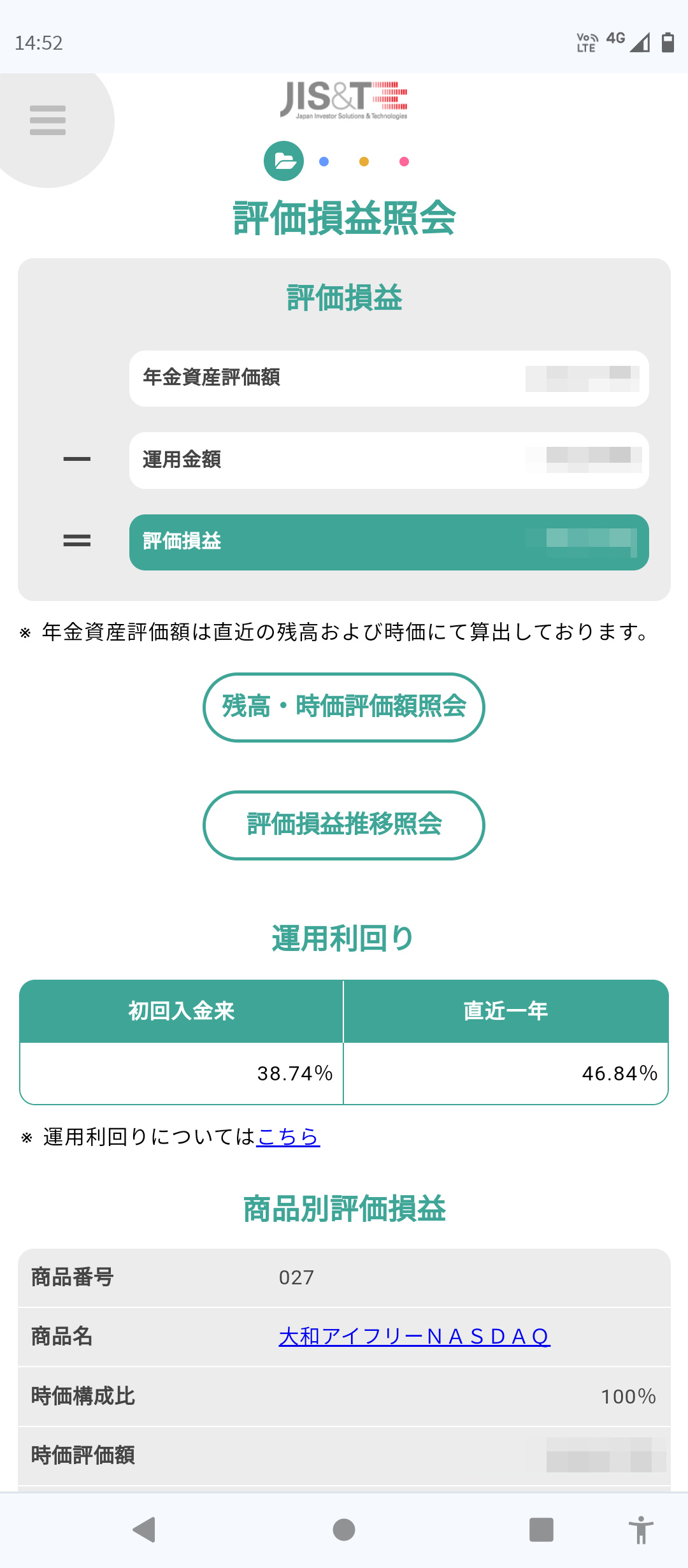Open 大和アイフリーNASDAQ product link
Image resolution: width=688 pixels, height=1568 pixels.
pyautogui.click(x=414, y=1337)
